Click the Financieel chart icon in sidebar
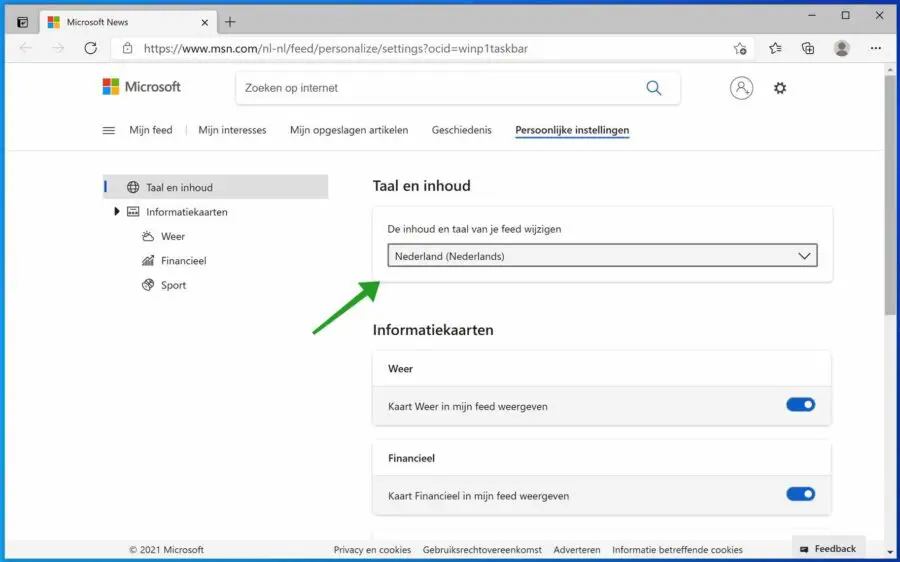Screen dimensions: 900x562 point(148,261)
